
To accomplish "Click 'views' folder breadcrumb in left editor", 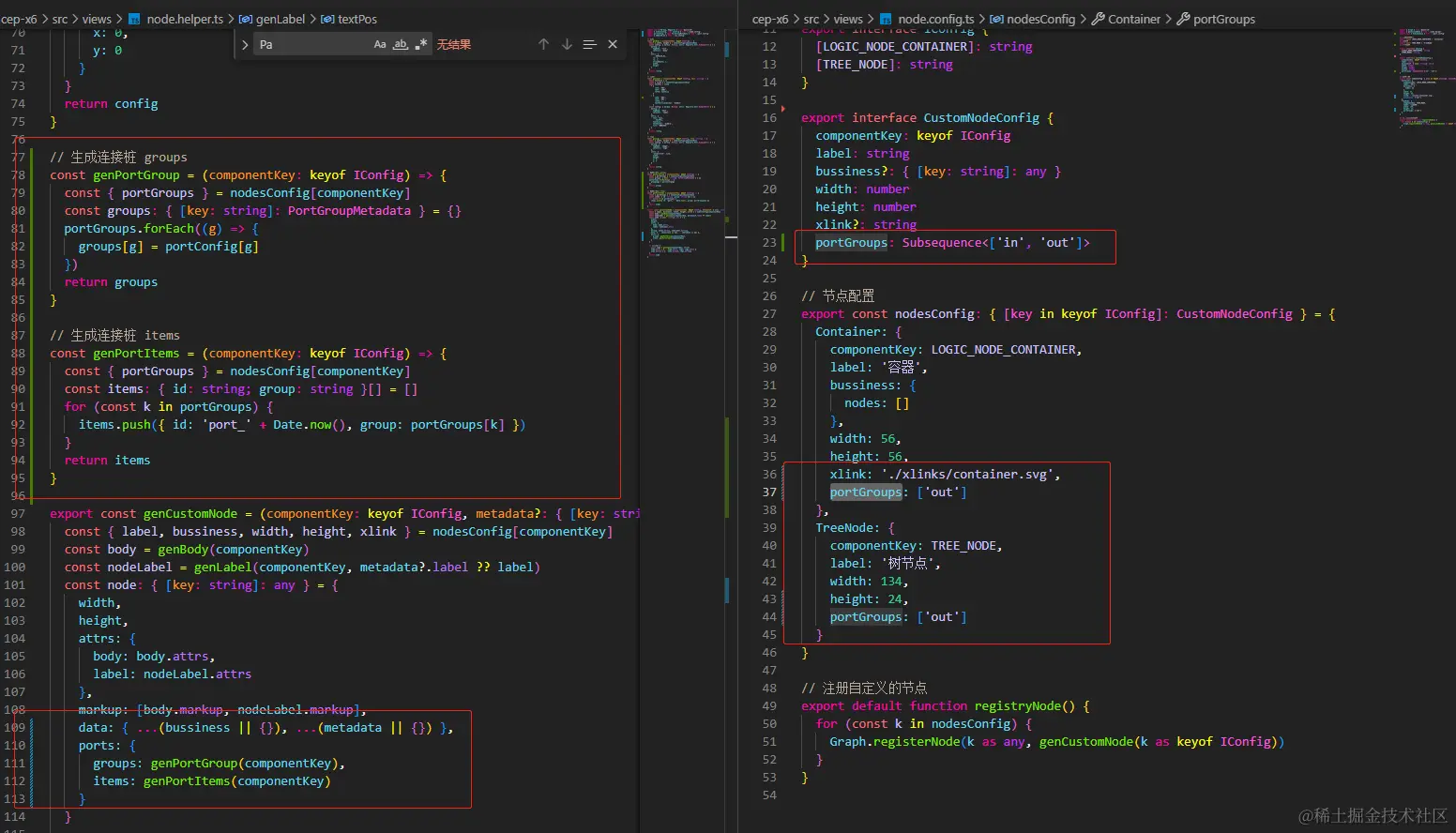I will pyautogui.click(x=97, y=19).
